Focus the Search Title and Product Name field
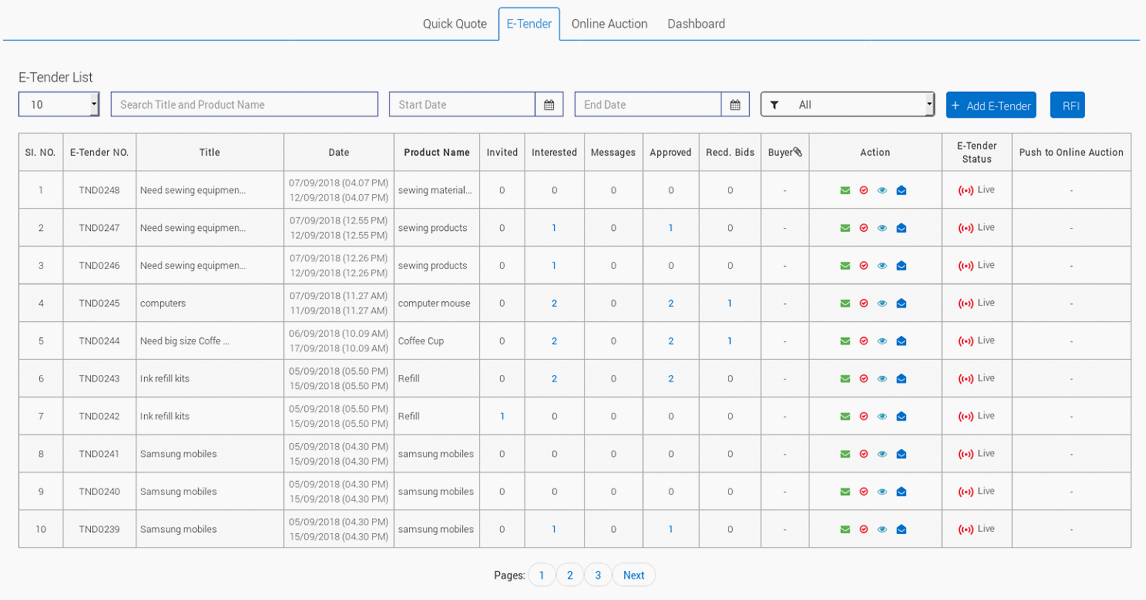This screenshot has height=600, width=1146. coord(244,105)
